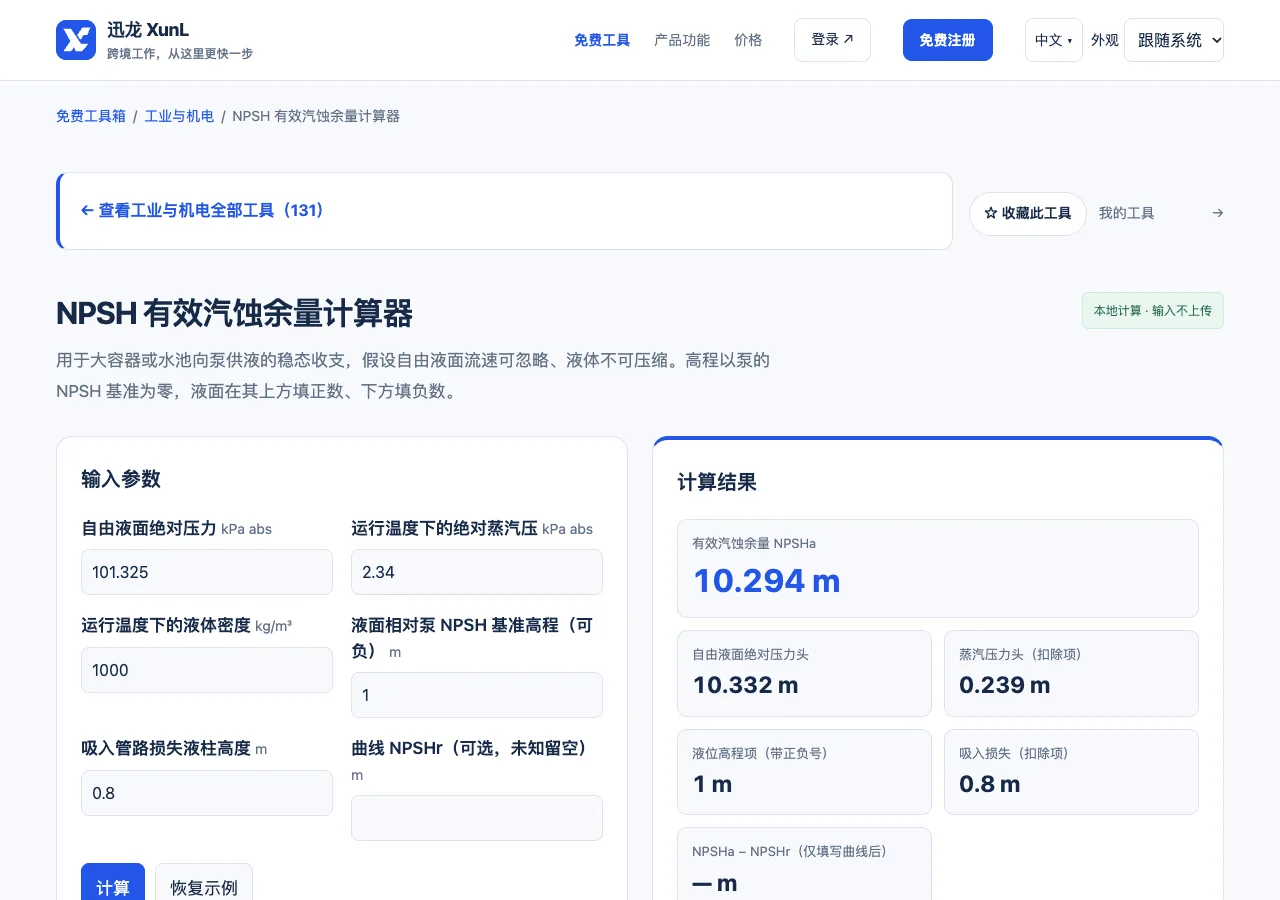
Task: Open the 跟随系统 appearance dropdown
Action: (1174, 40)
